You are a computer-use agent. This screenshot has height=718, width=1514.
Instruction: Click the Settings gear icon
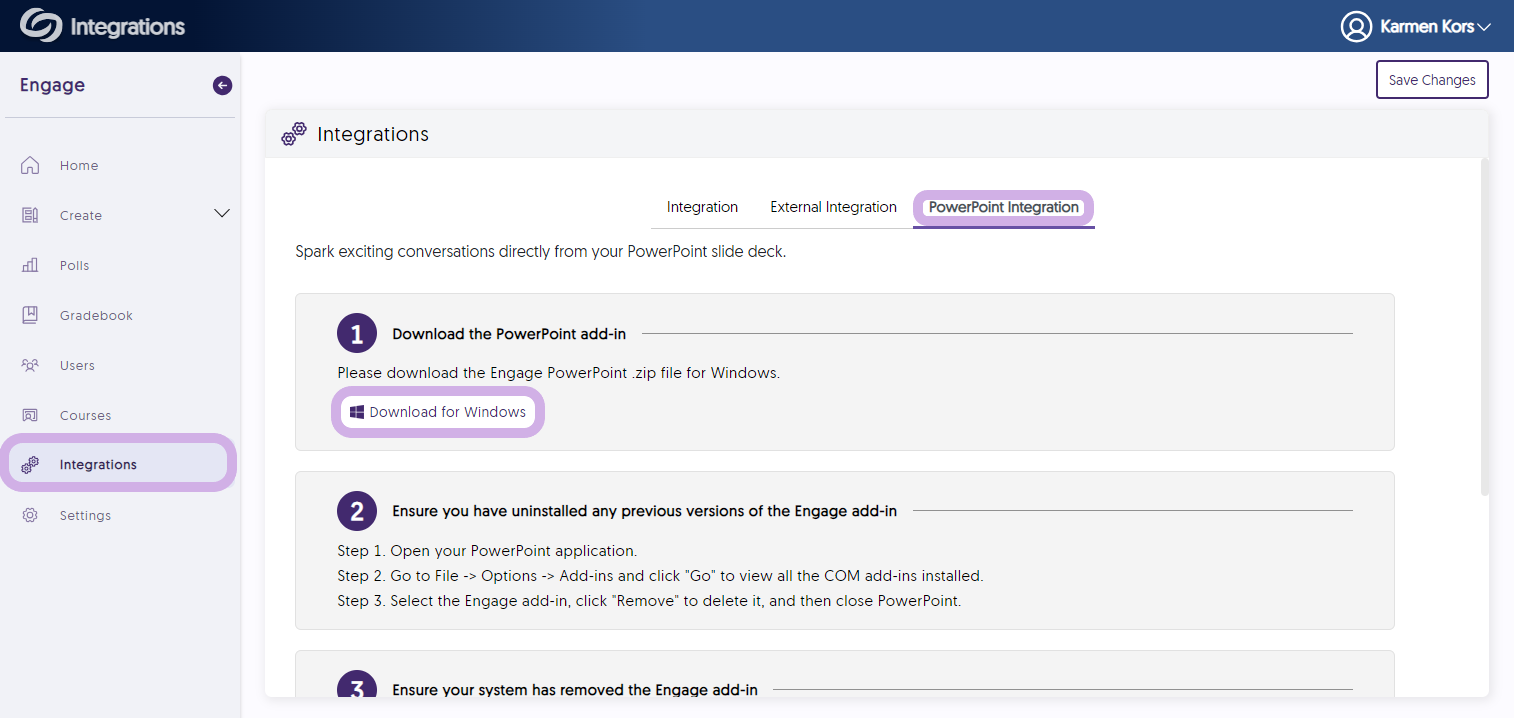[30, 515]
